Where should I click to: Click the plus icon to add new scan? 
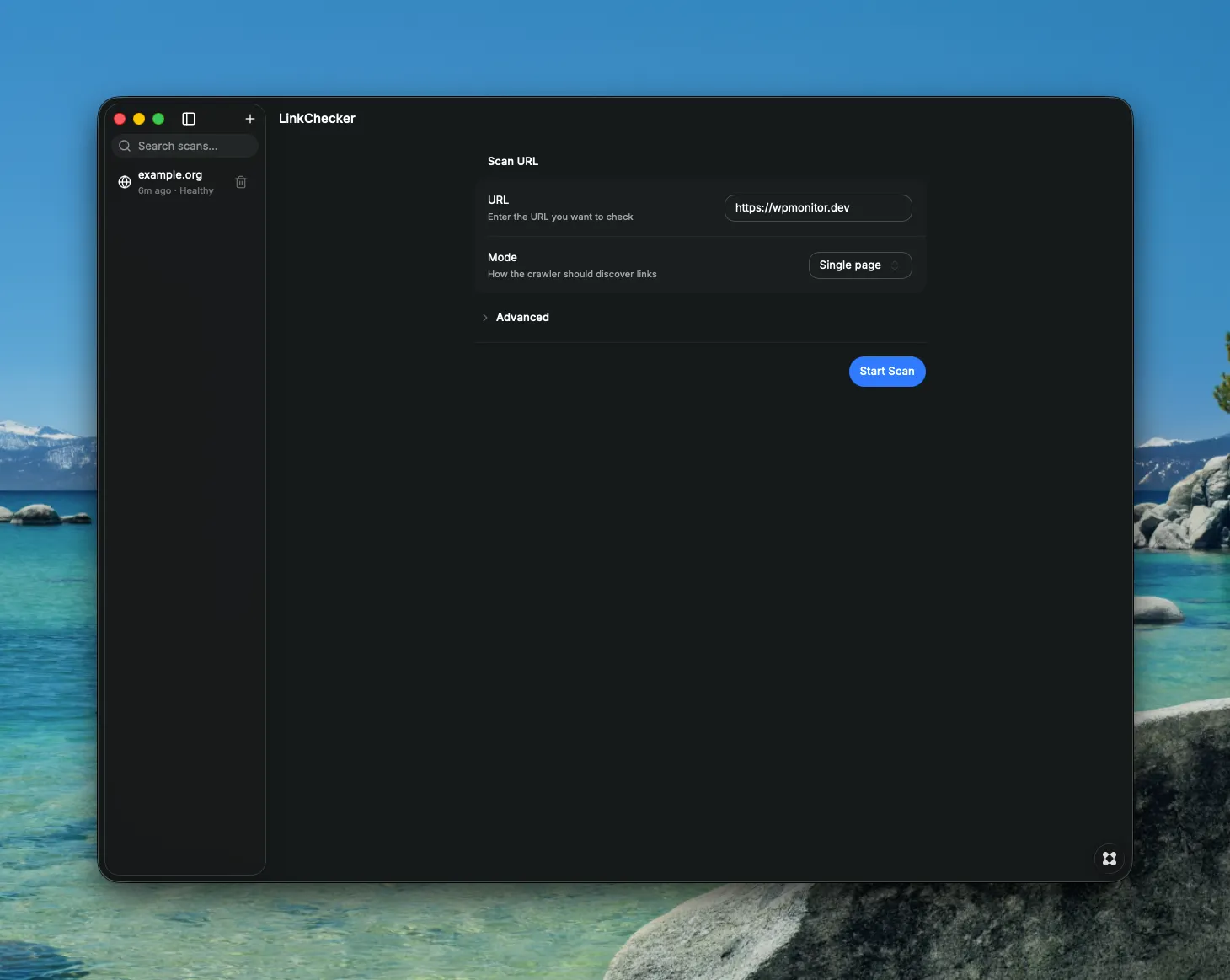[250, 119]
